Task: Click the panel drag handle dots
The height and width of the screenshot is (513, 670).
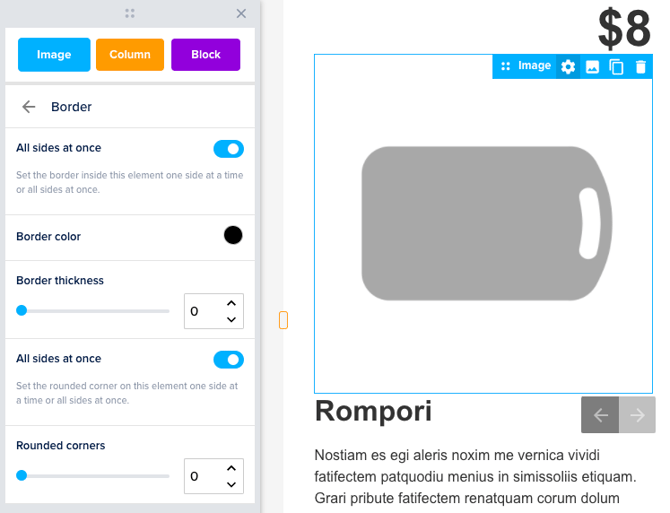Action: [130, 14]
